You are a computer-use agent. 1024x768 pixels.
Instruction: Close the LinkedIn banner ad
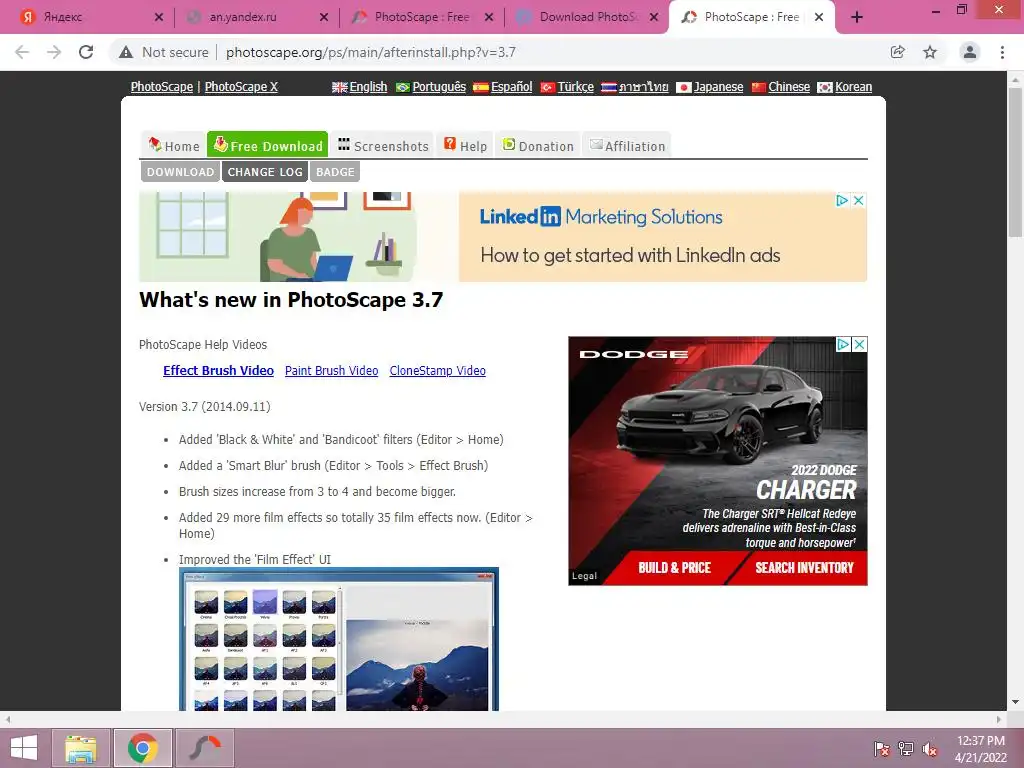(859, 200)
